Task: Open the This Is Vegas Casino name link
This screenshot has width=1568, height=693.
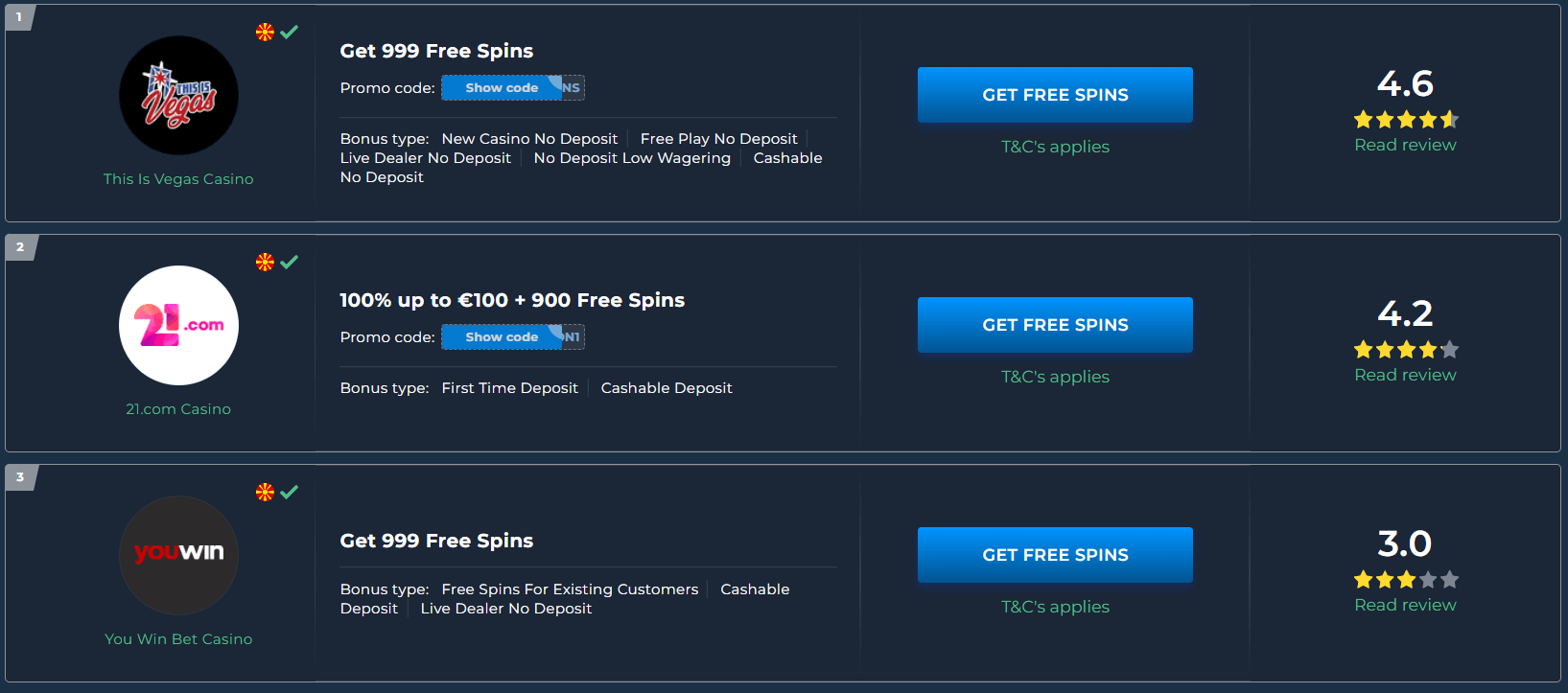Action: pyautogui.click(x=178, y=179)
